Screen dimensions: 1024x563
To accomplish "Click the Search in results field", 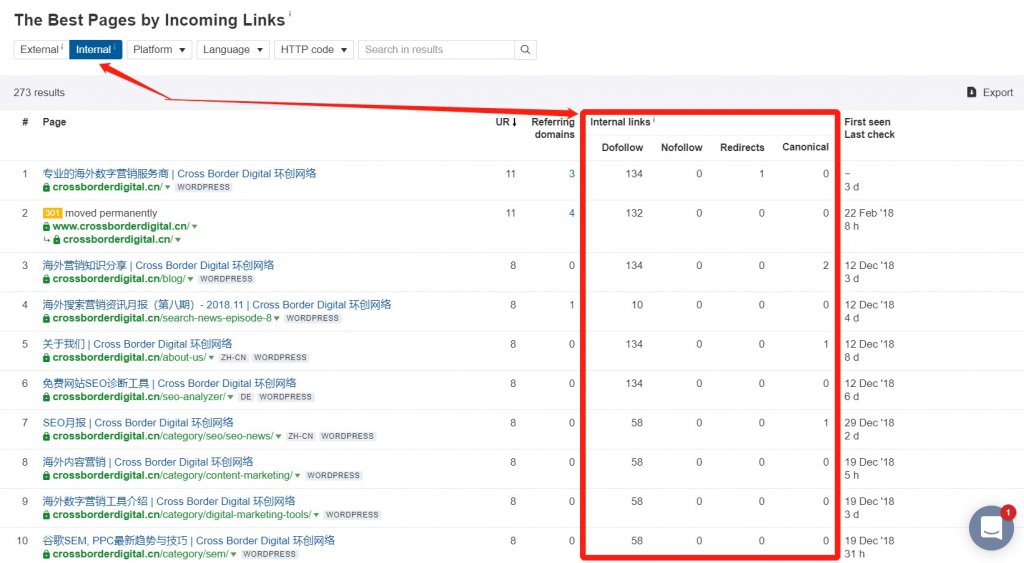I will (437, 50).
